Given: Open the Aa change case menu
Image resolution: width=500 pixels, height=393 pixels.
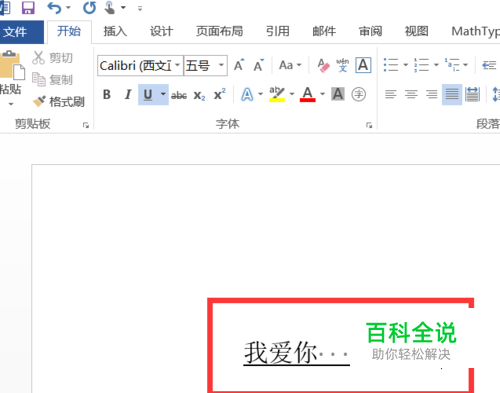Looking at the screenshot, I should pyautogui.click(x=290, y=65).
